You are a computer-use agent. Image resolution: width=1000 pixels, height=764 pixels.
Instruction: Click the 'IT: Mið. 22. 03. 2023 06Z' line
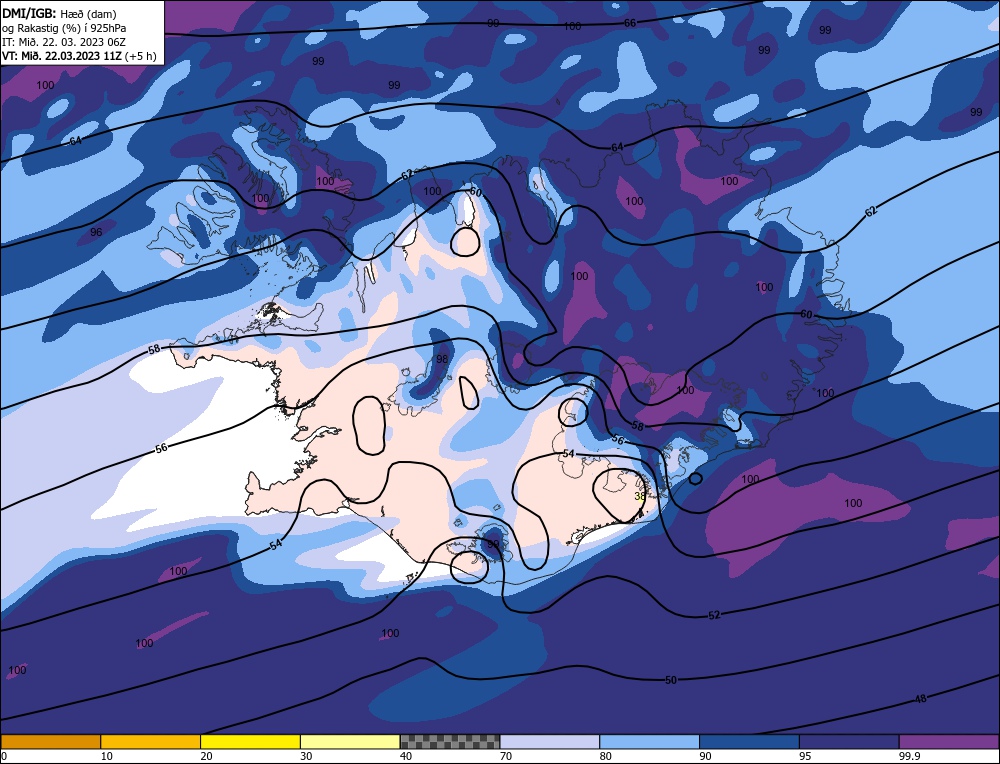point(64,41)
